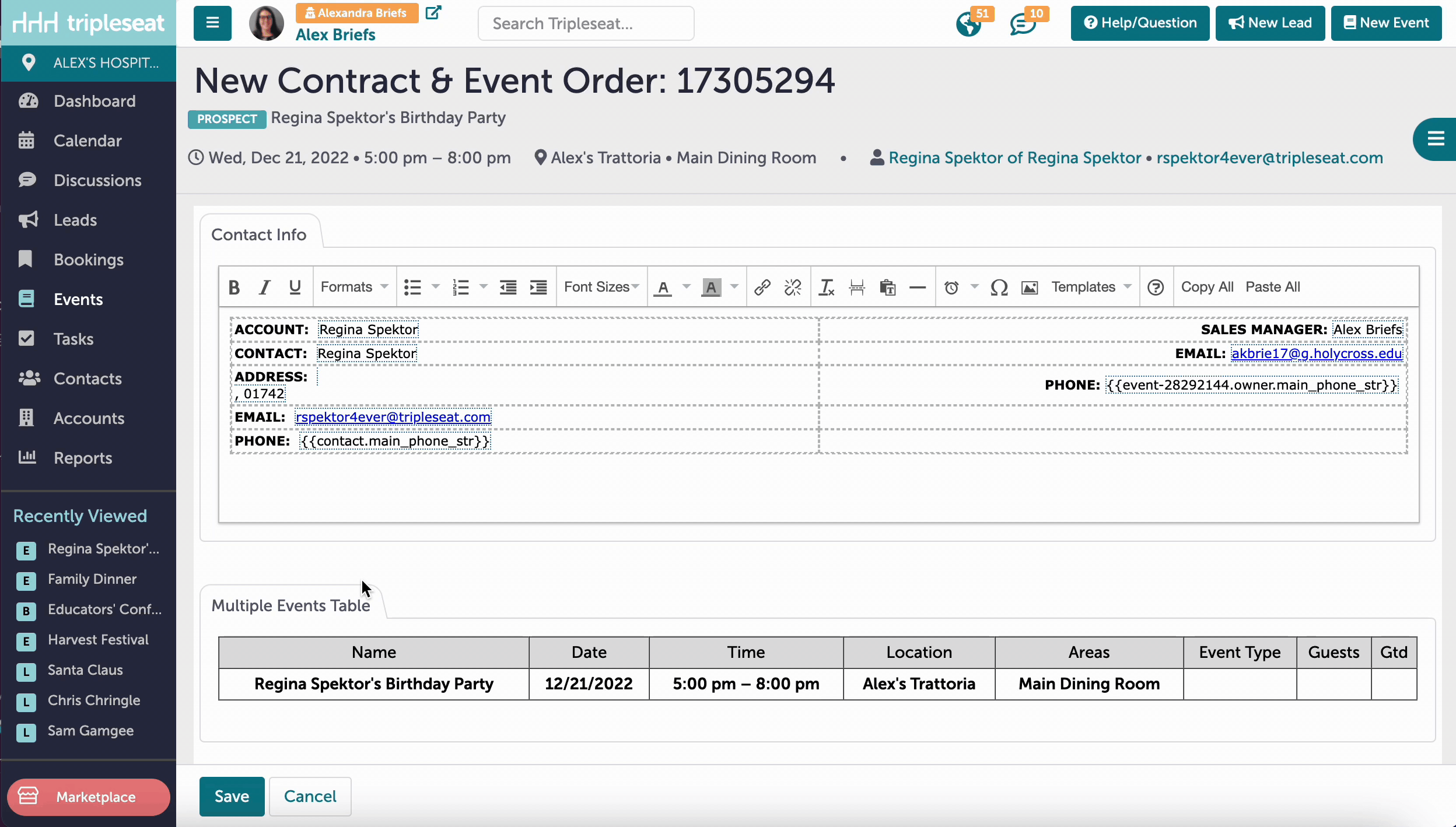This screenshot has height=827, width=1456.
Task: Open text color picker dropdown arrow
Action: click(x=687, y=286)
